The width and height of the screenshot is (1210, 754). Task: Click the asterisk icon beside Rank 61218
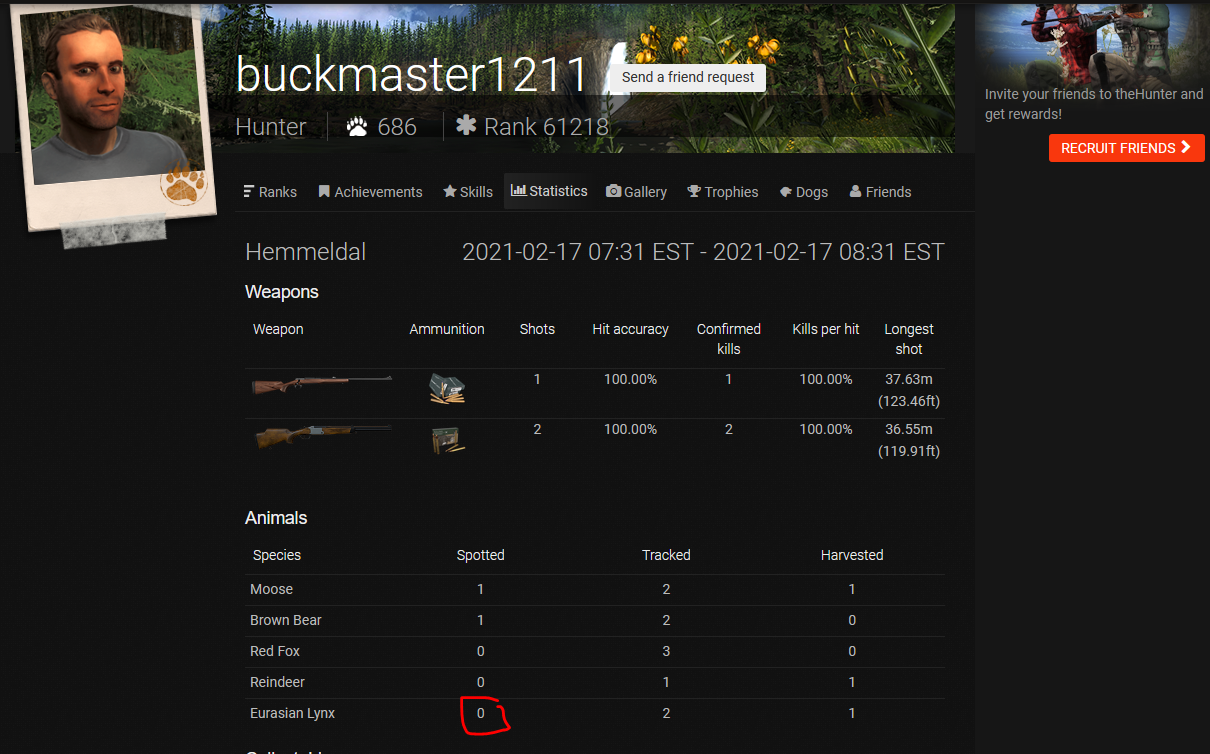tap(466, 126)
